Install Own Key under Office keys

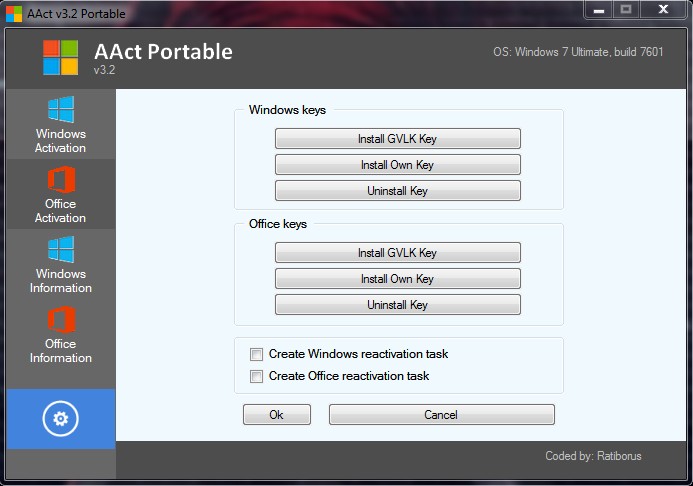[398, 279]
